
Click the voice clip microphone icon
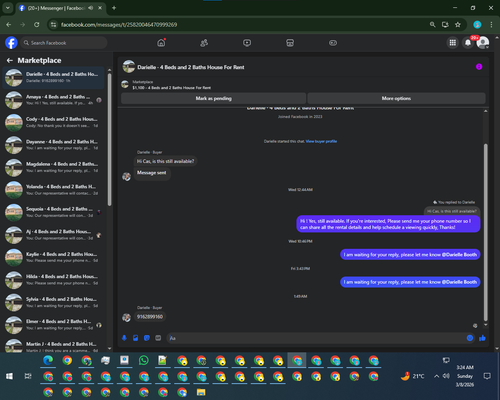coord(124,338)
